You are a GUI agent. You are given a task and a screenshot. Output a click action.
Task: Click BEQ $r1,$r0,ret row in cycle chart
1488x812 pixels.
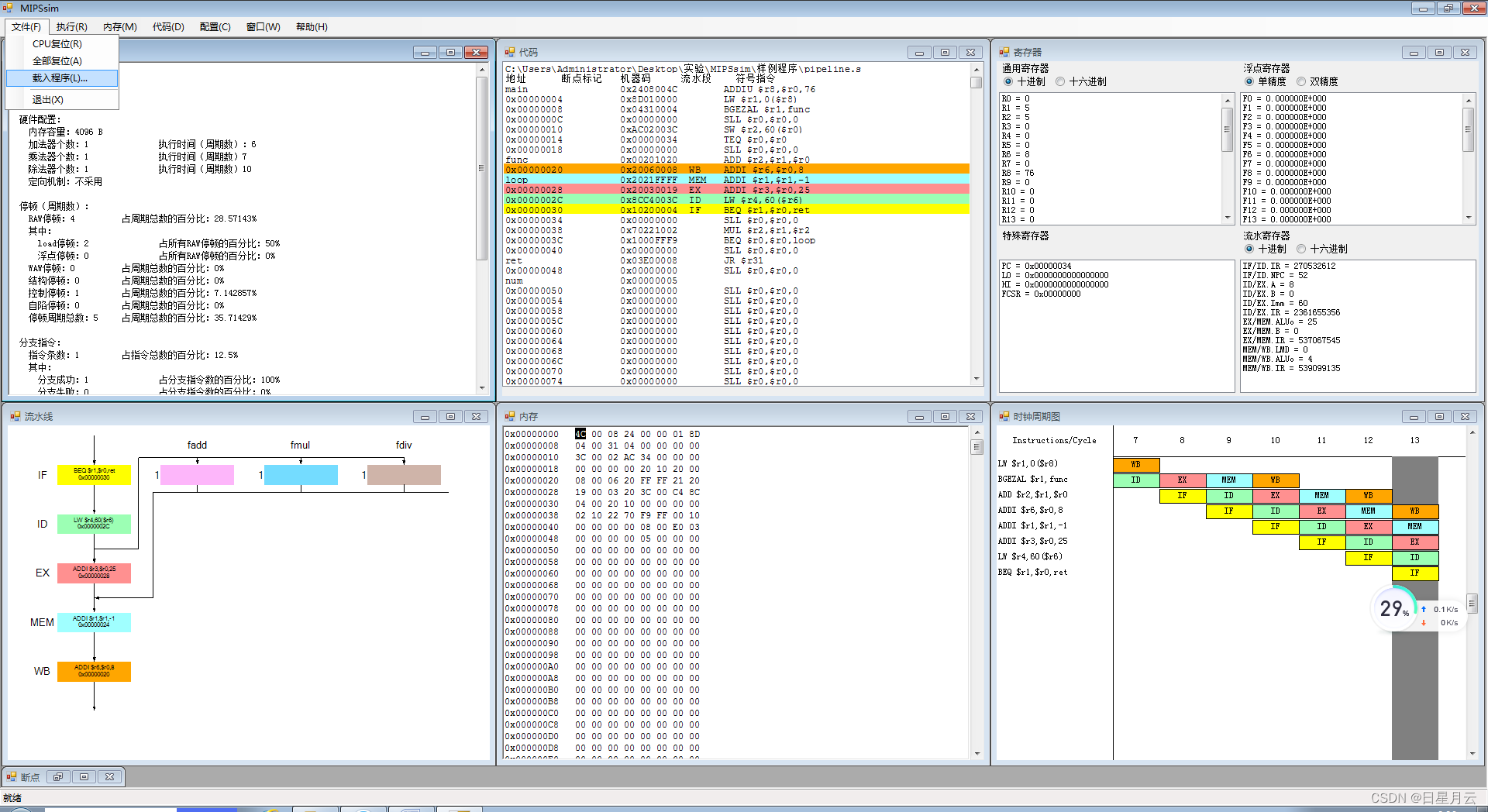click(1032, 573)
